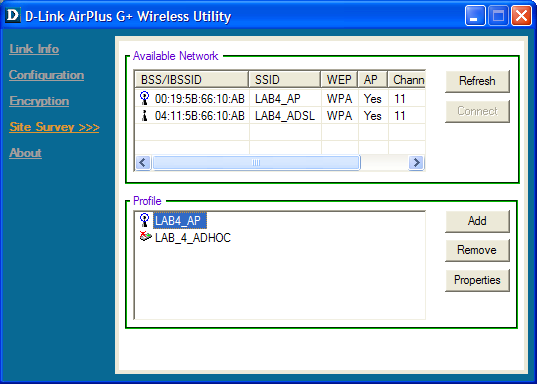This screenshot has height=384, width=537.
Task: Click the horizontal scrollbar thumb of network list
Action: pos(256,162)
